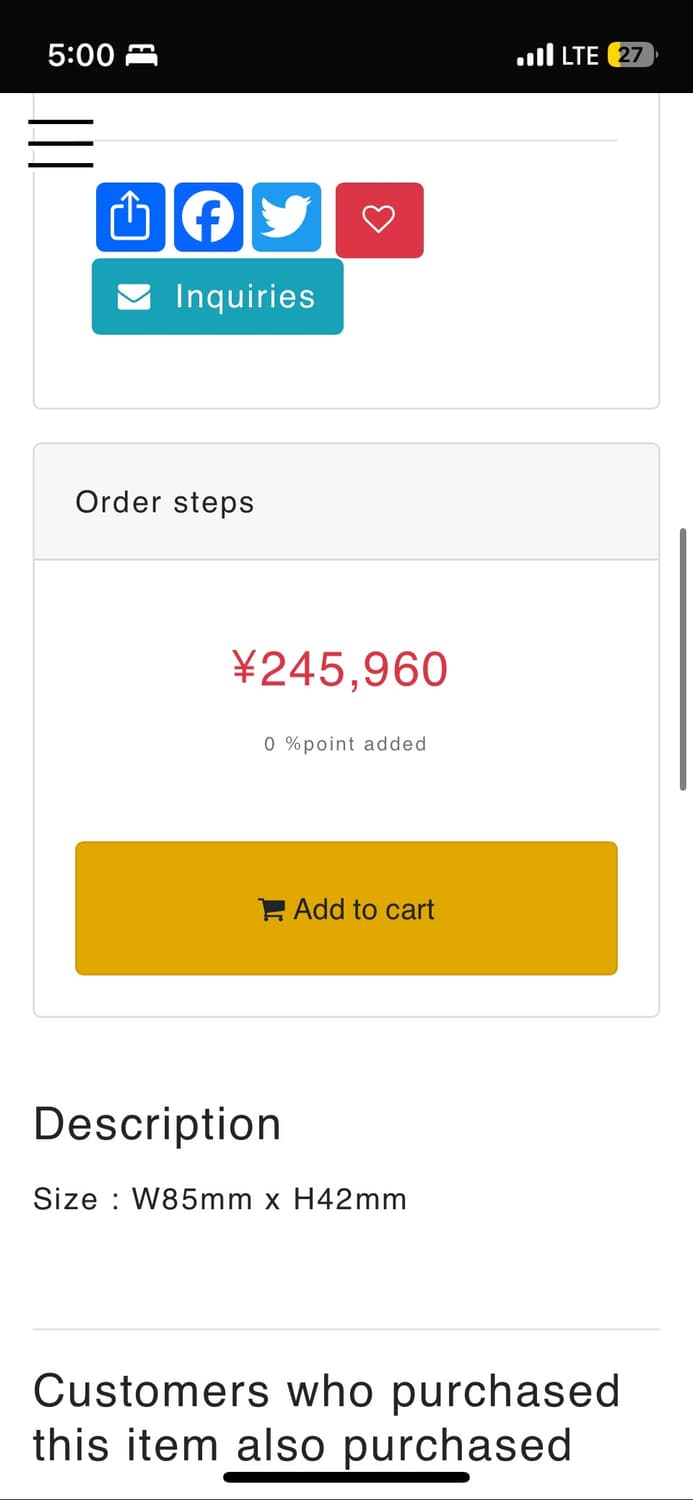Tap the shopping cart icon

271,909
